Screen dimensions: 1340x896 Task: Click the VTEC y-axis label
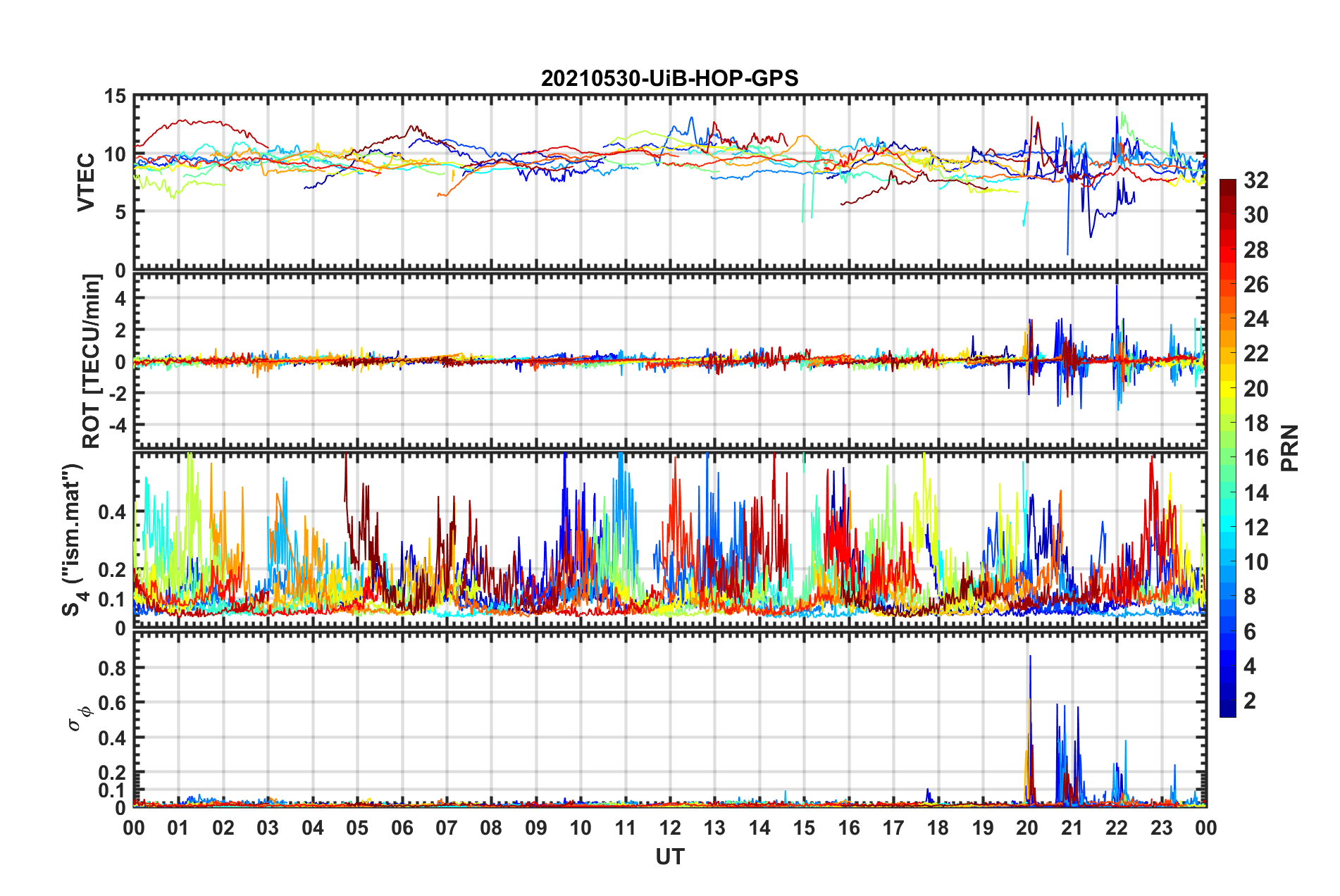point(86,182)
